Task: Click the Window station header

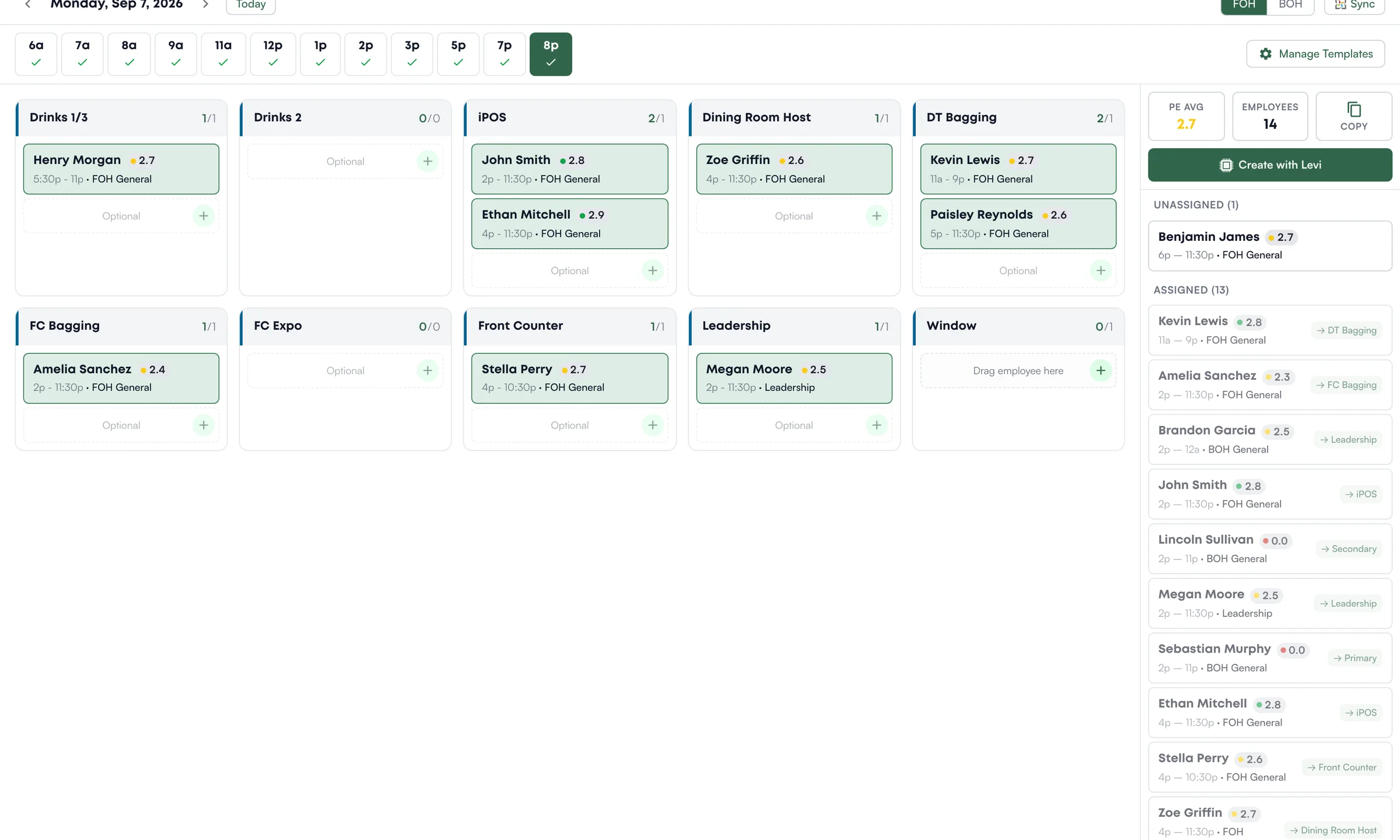Action: click(x=1018, y=326)
